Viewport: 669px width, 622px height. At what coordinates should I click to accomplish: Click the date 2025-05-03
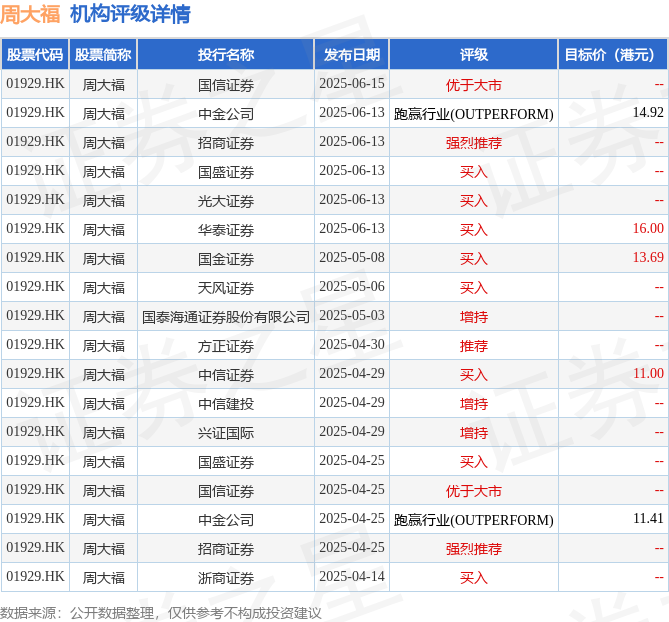(352, 316)
